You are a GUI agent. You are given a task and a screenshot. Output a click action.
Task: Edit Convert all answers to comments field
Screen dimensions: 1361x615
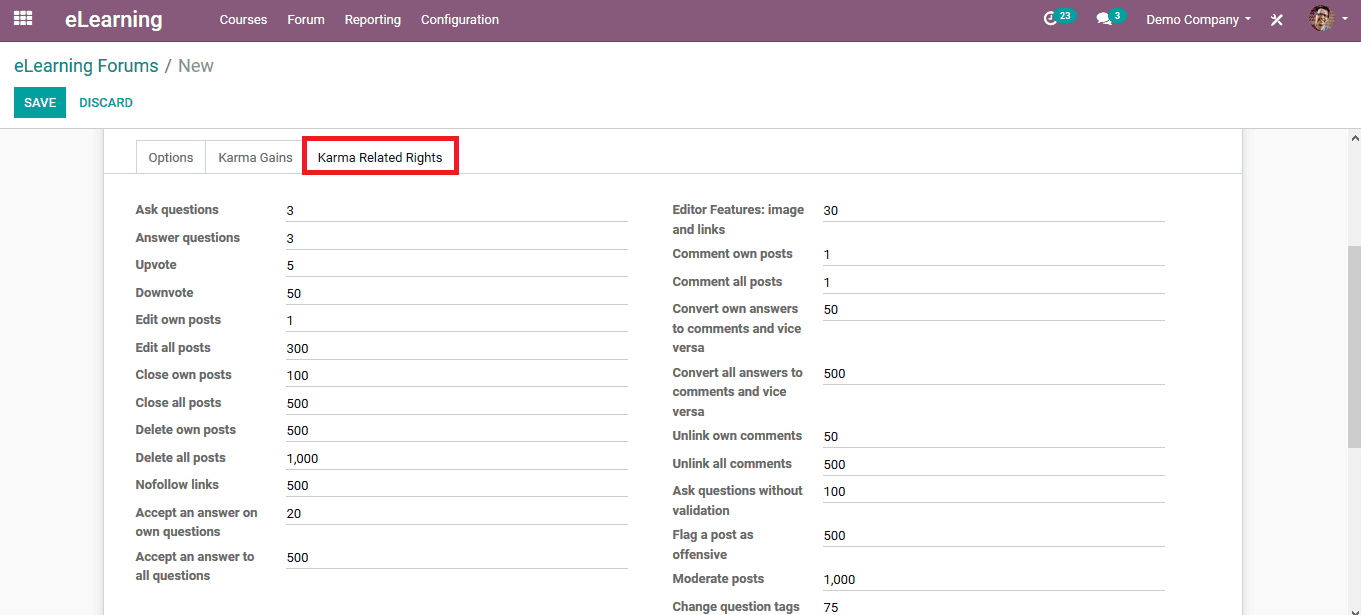pyautogui.click(x=994, y=373)
